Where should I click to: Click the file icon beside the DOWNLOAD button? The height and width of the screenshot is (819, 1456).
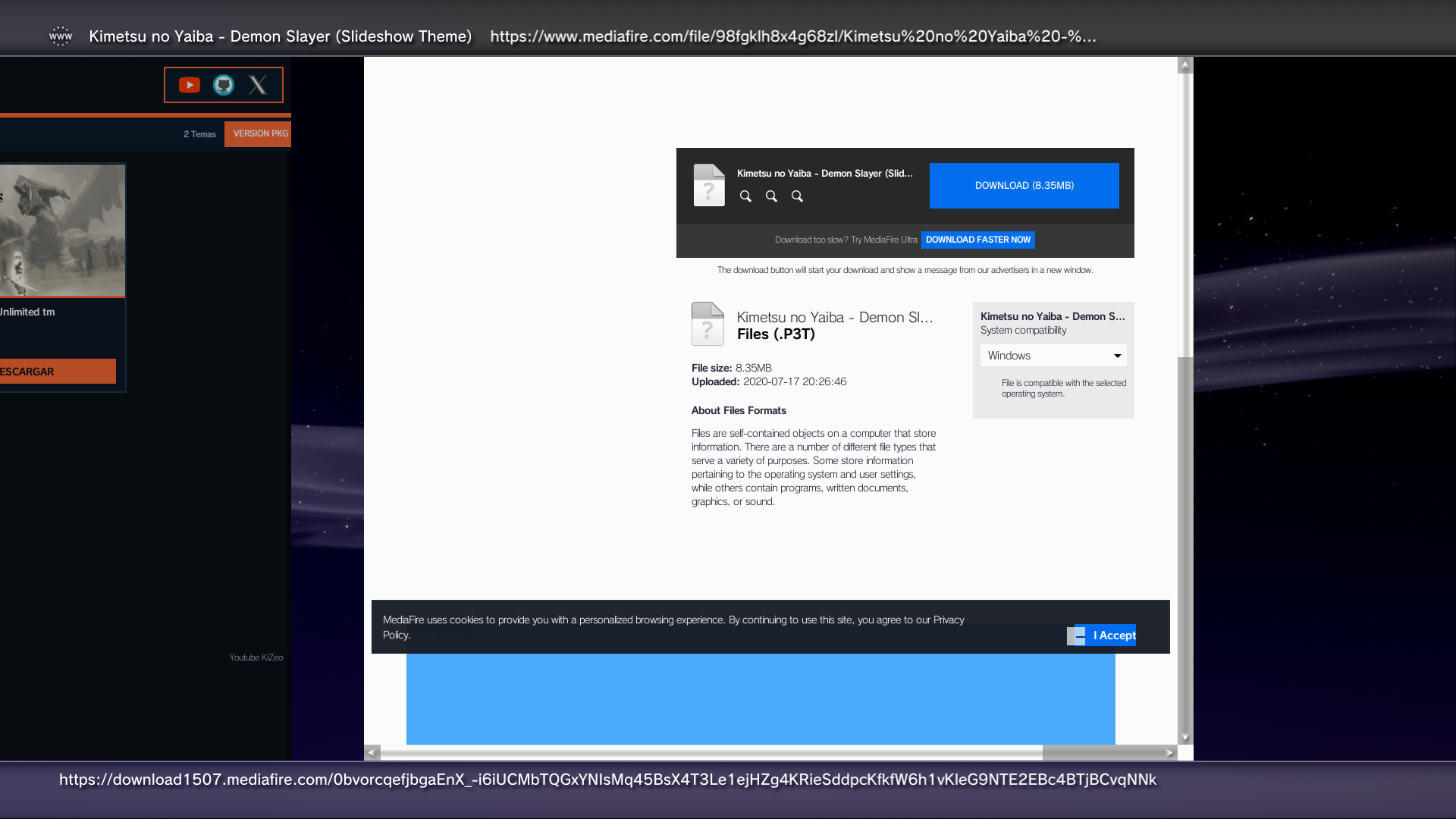[x=709, y=185]
